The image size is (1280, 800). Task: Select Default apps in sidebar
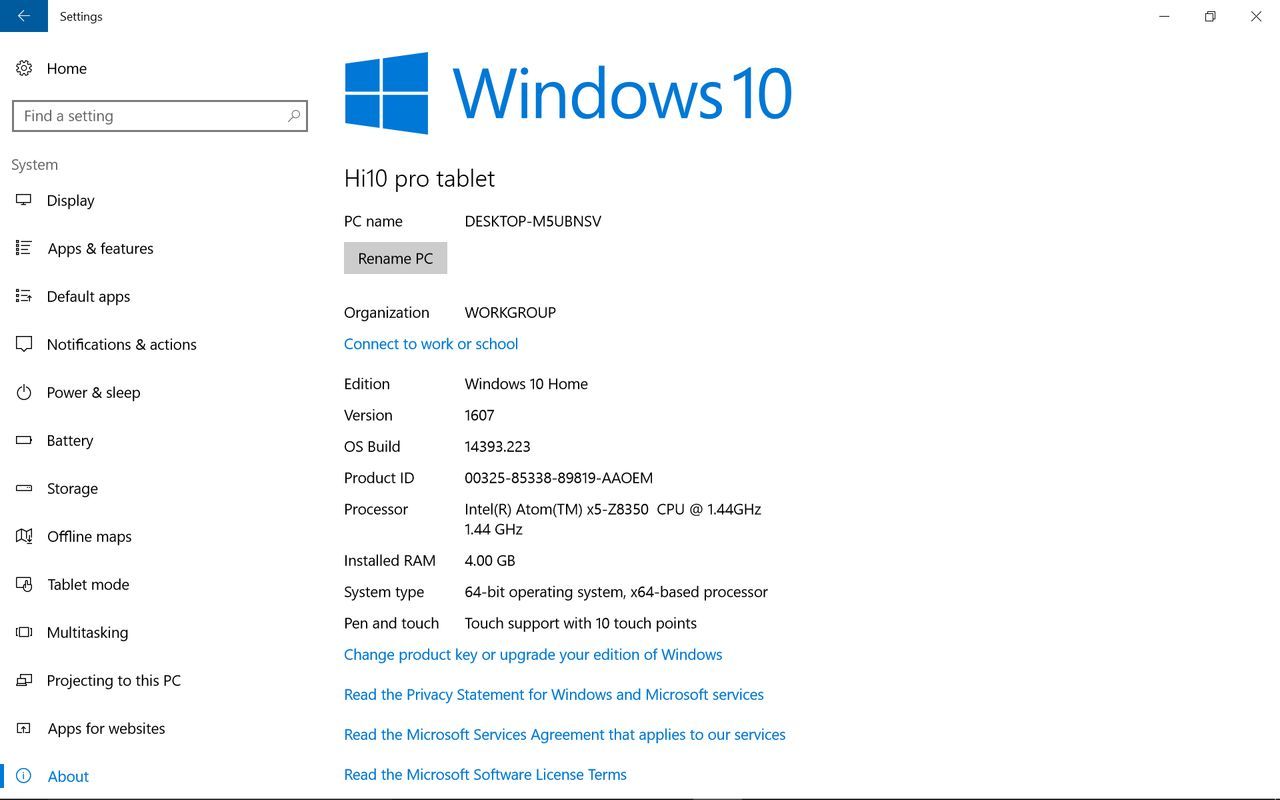tap(88, 296)
